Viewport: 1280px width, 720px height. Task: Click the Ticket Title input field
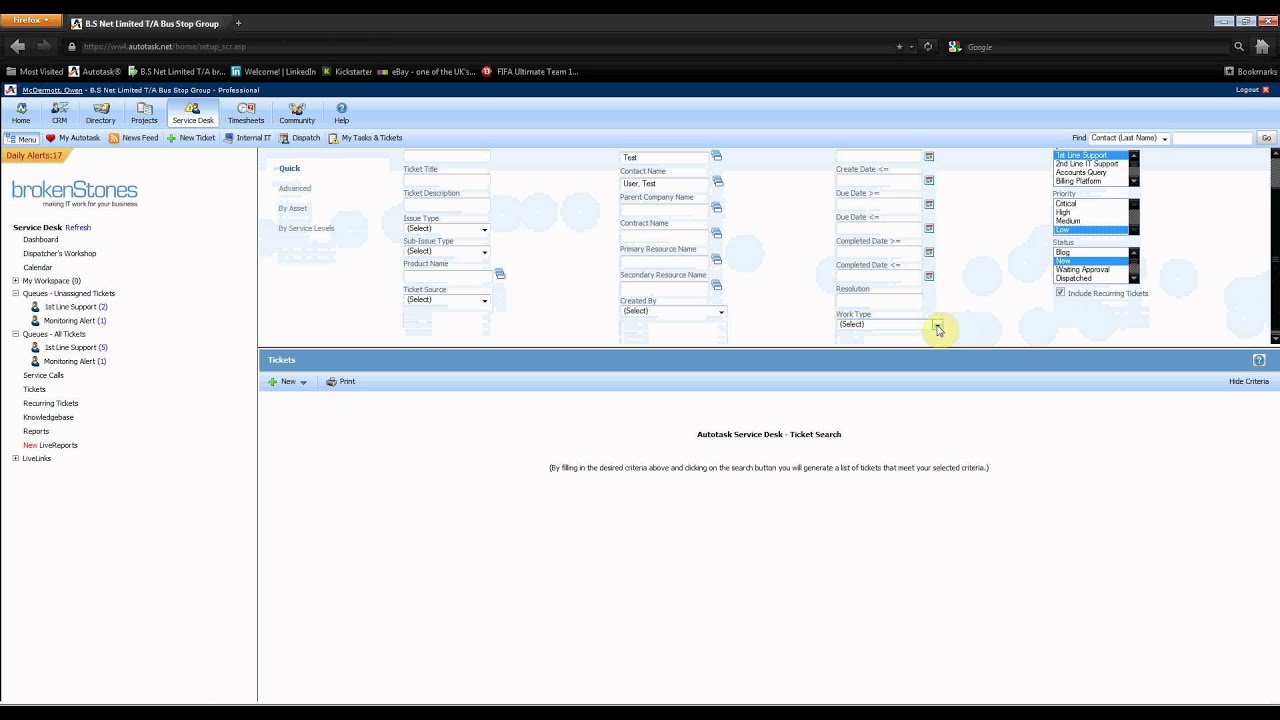pyautogui.click(x=447, y=182)
